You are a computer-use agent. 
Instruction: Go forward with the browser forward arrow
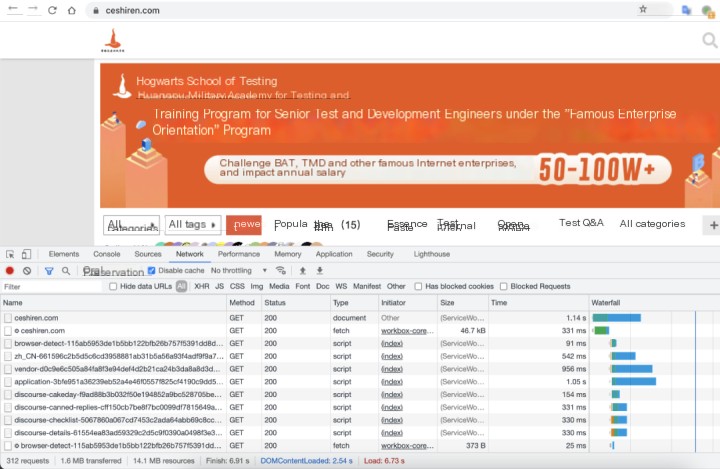click(x=33, y=10)
